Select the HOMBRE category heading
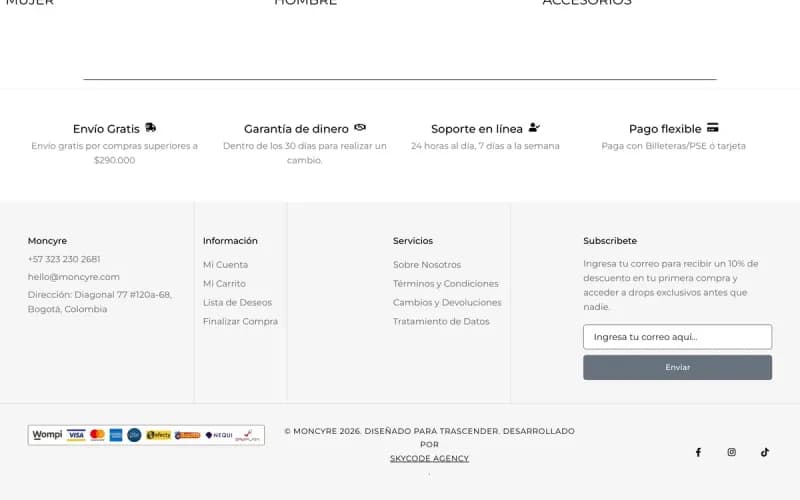The height and width of the screenshot is (500, 800). [306, 2]
